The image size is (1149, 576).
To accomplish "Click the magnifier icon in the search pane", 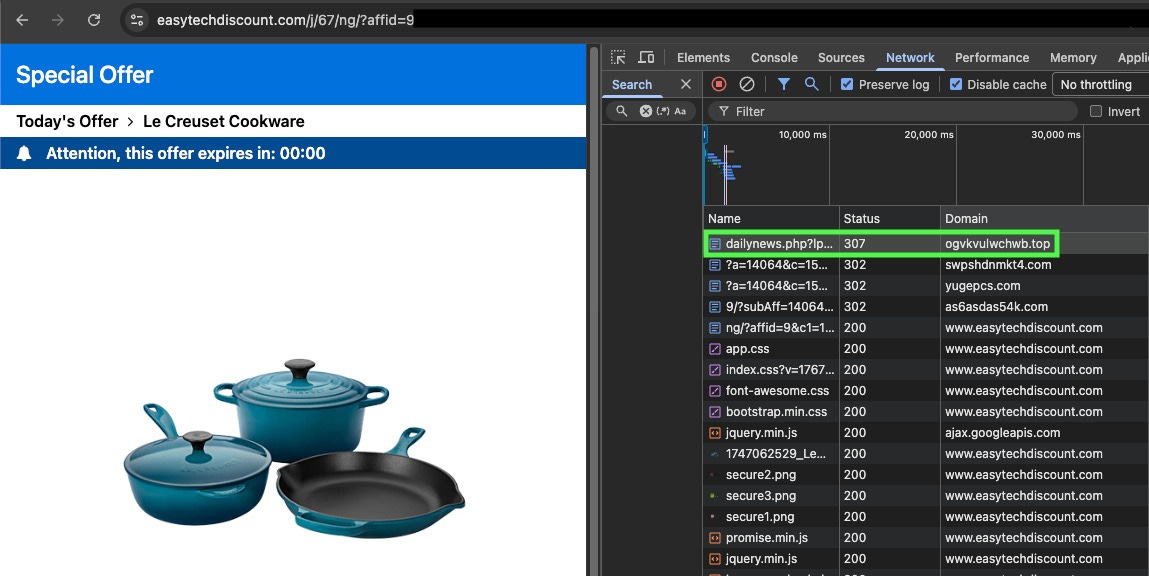I will [621, 111].
